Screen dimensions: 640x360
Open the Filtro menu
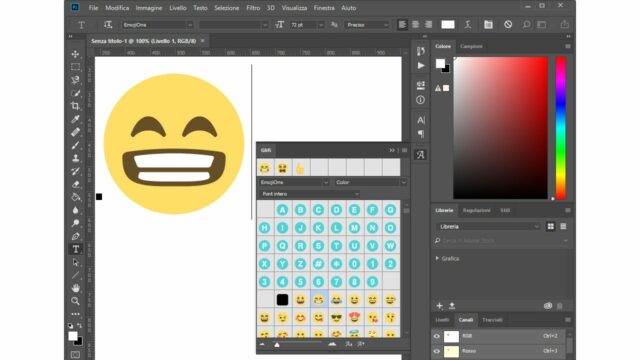(x=253, y=8)
